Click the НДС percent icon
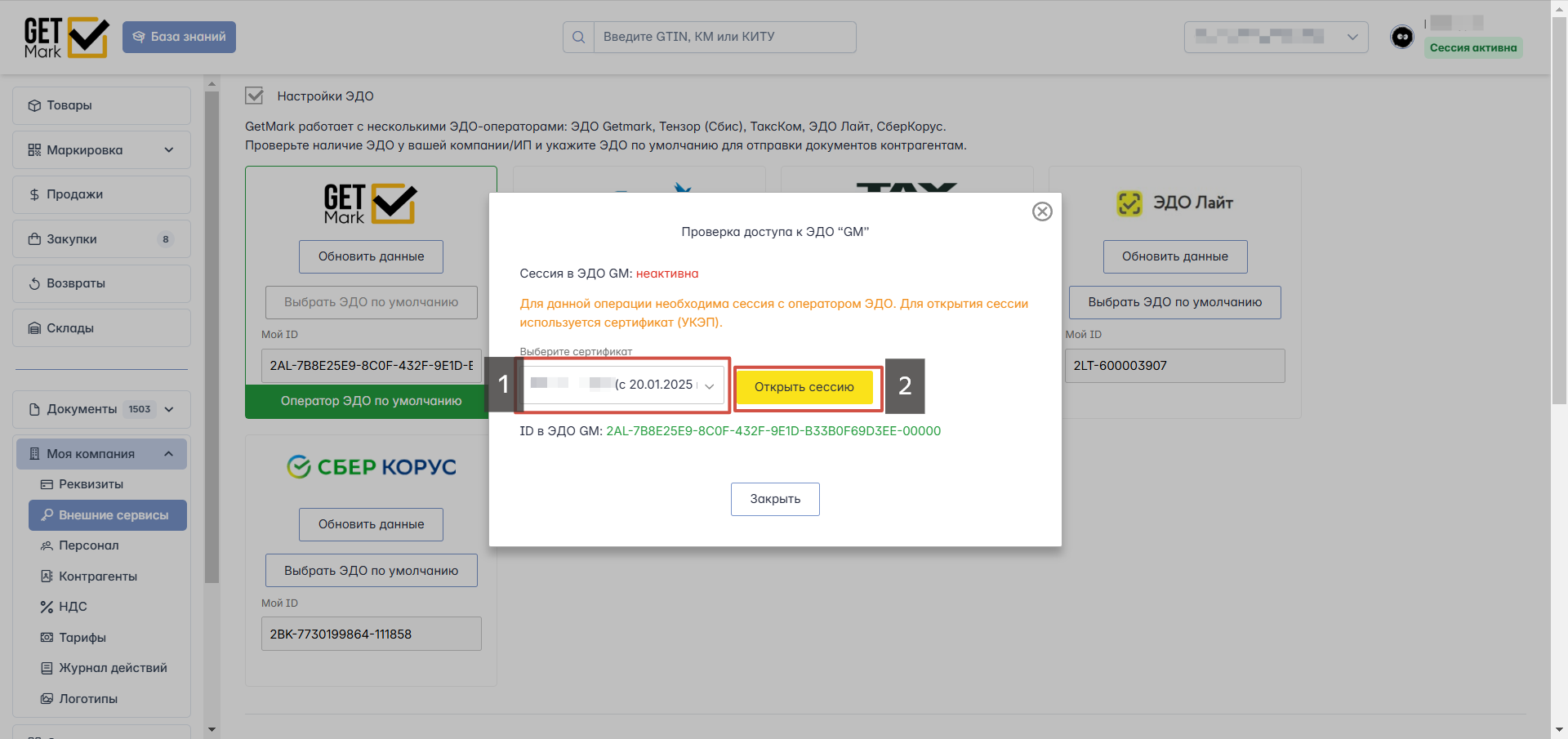 click(x=47, y=607)
